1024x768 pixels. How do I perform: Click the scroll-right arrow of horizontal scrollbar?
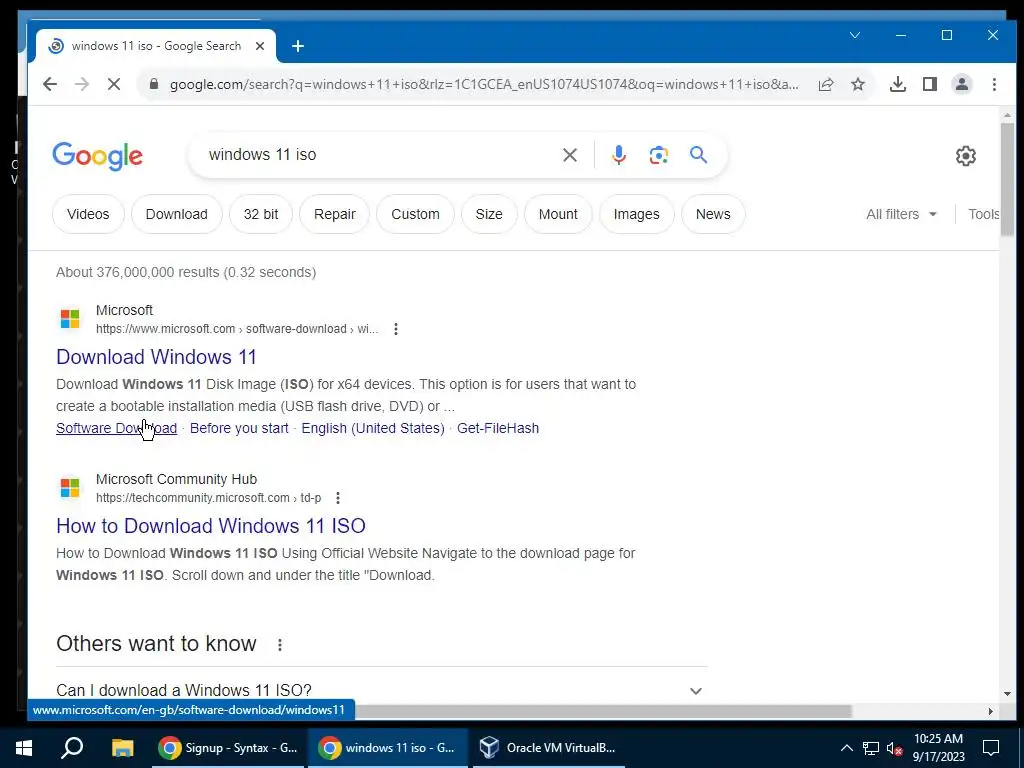click(x=991, y=711)
